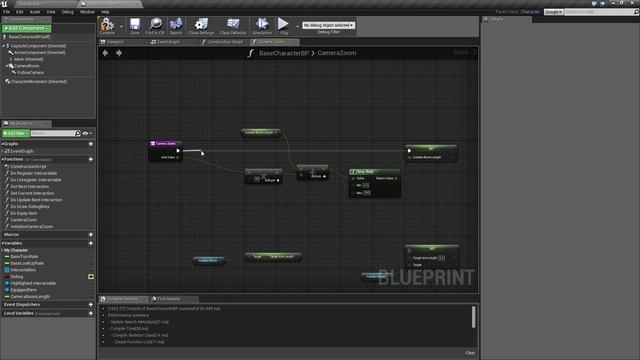
Task: Focus the My Blueprint search field
Action: click(x=53, y=133)
